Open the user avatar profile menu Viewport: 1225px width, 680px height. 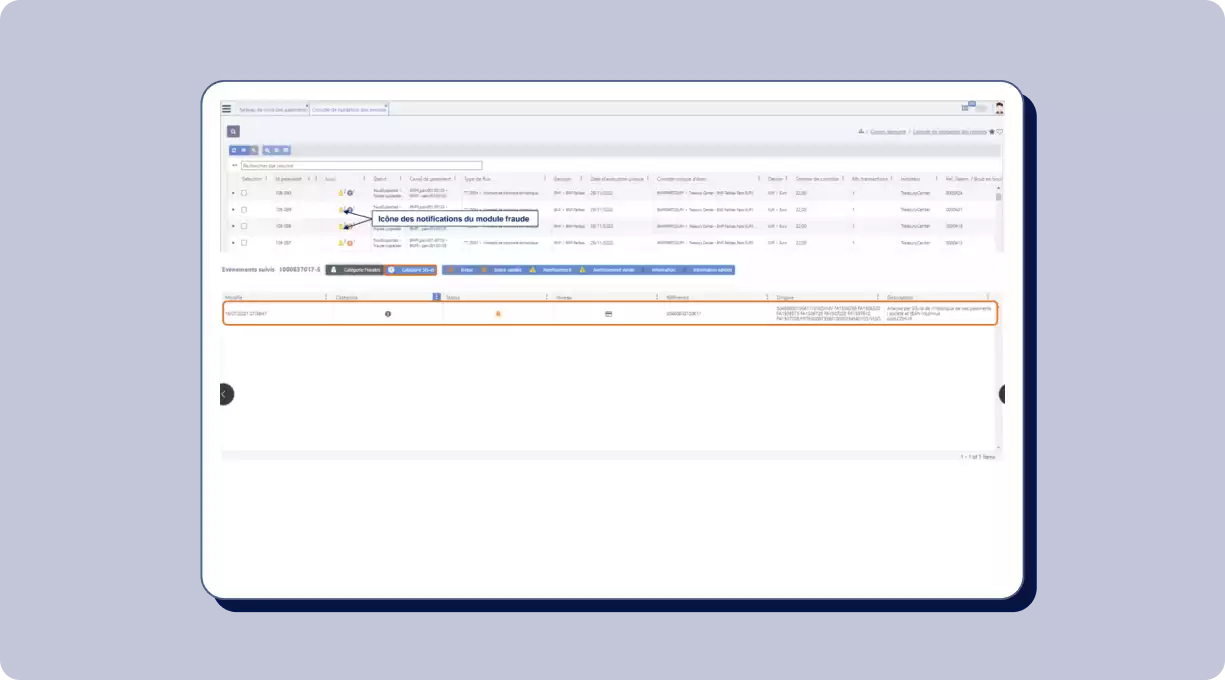coord(998,108)
